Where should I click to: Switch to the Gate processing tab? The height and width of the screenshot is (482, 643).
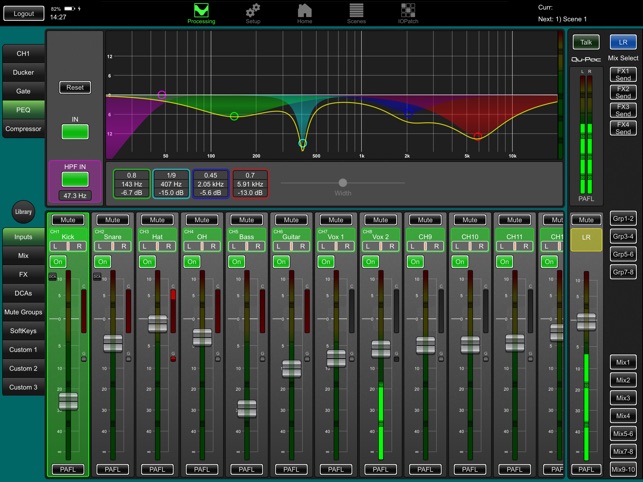tap(23, 91)
